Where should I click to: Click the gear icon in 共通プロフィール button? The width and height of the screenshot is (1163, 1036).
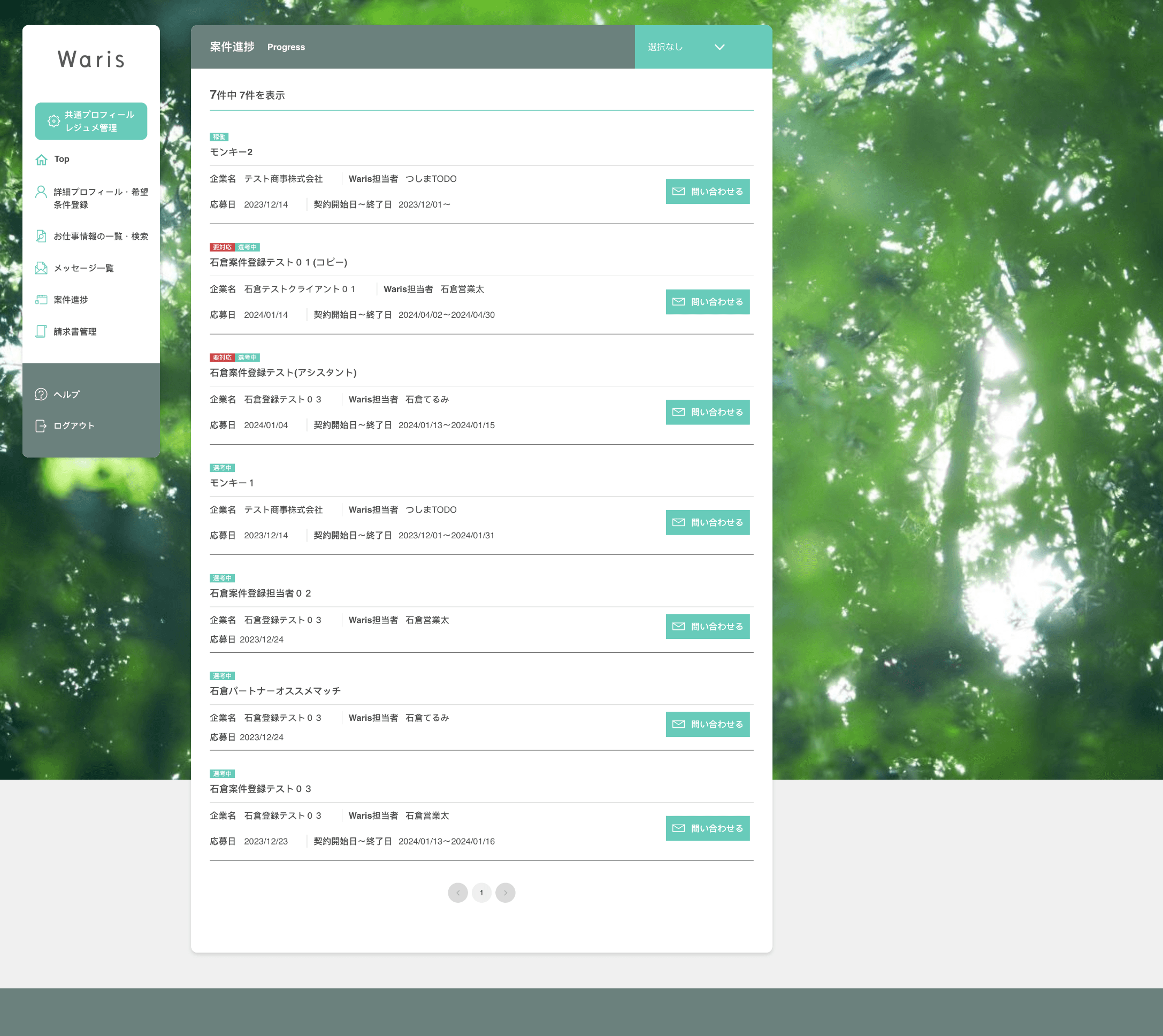coord(53,121)
